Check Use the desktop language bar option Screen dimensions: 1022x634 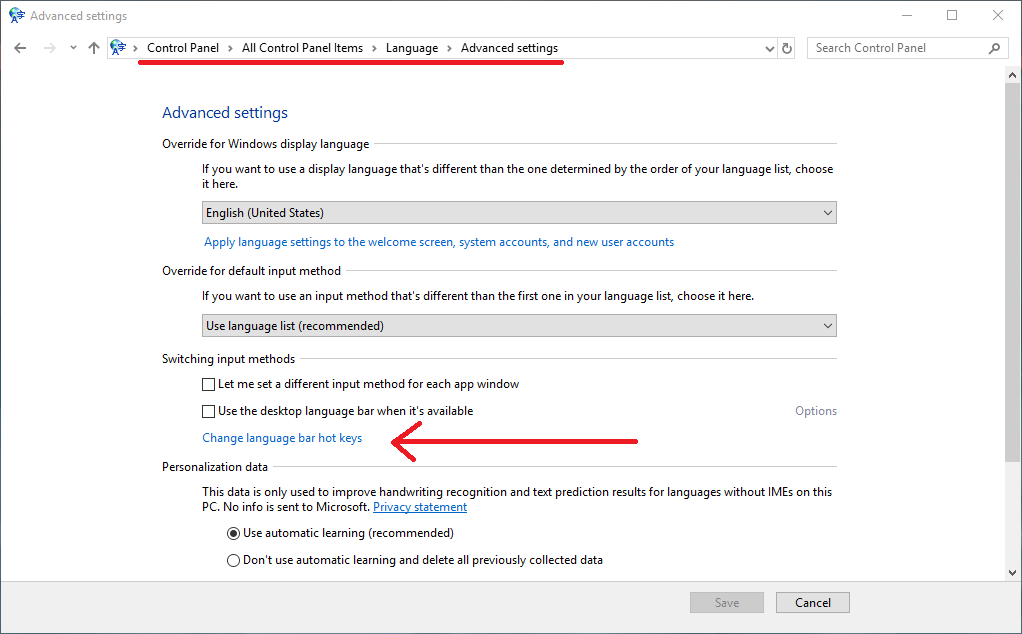[208, 411]
